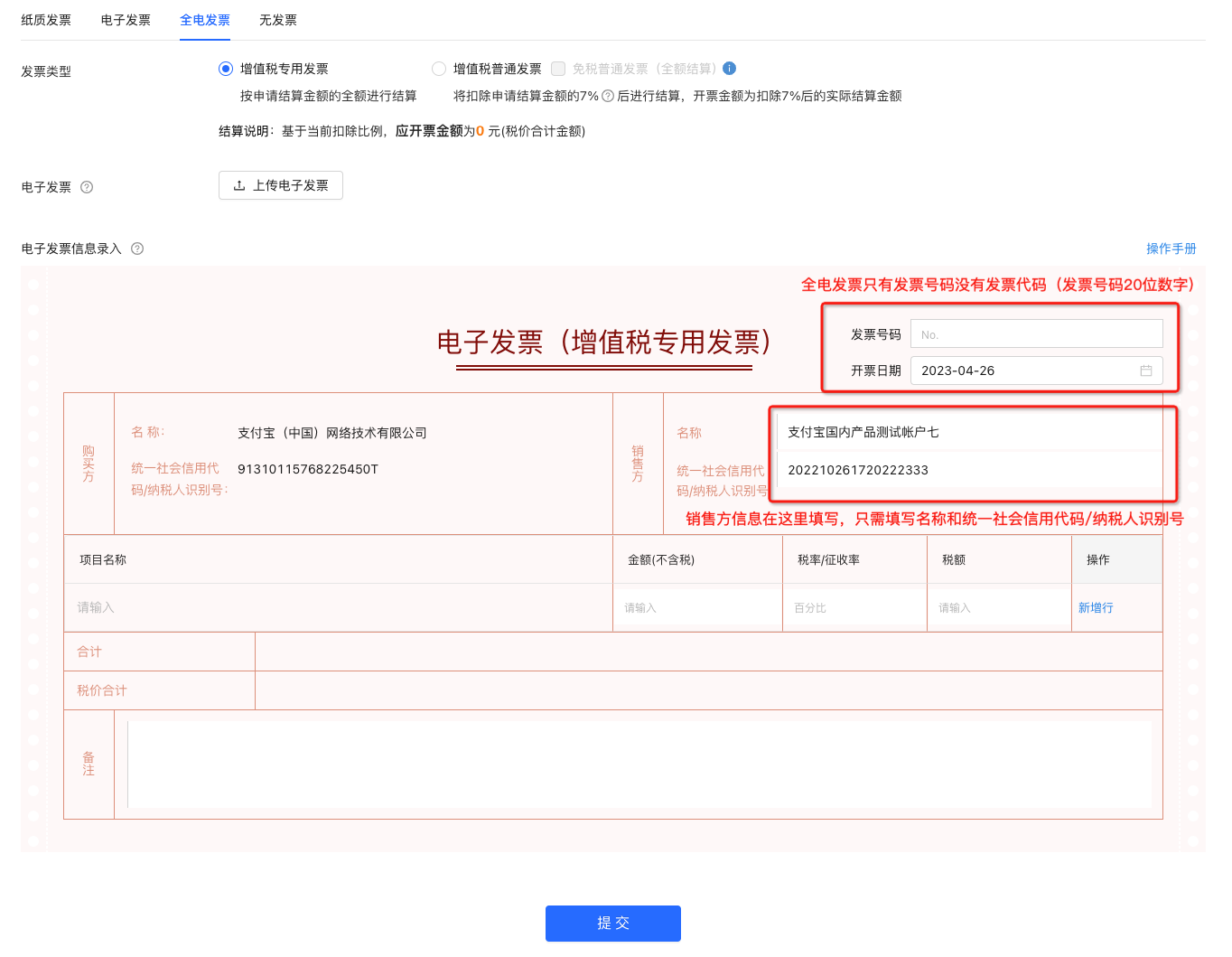Select the 增值税专用发票 radio button
Viewport: 1232px width, 957px height.
point(226,69)
